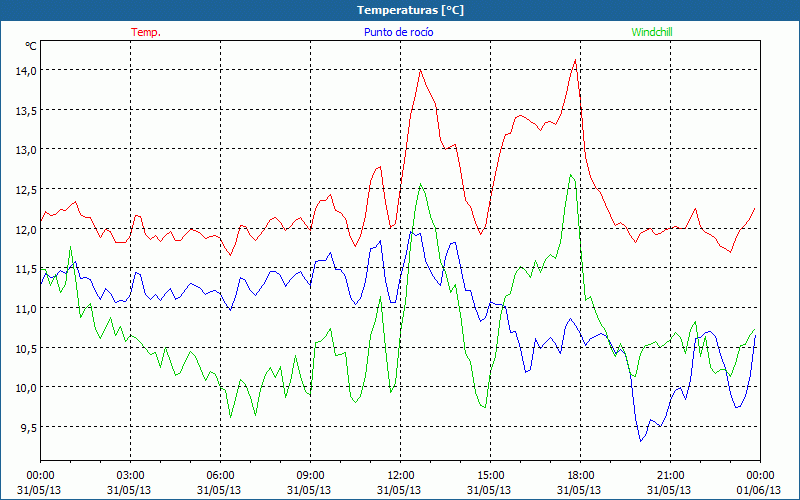Click the '11,5' y-axis value
Viewport: 800px width, 500px height.
coord(26,269)
